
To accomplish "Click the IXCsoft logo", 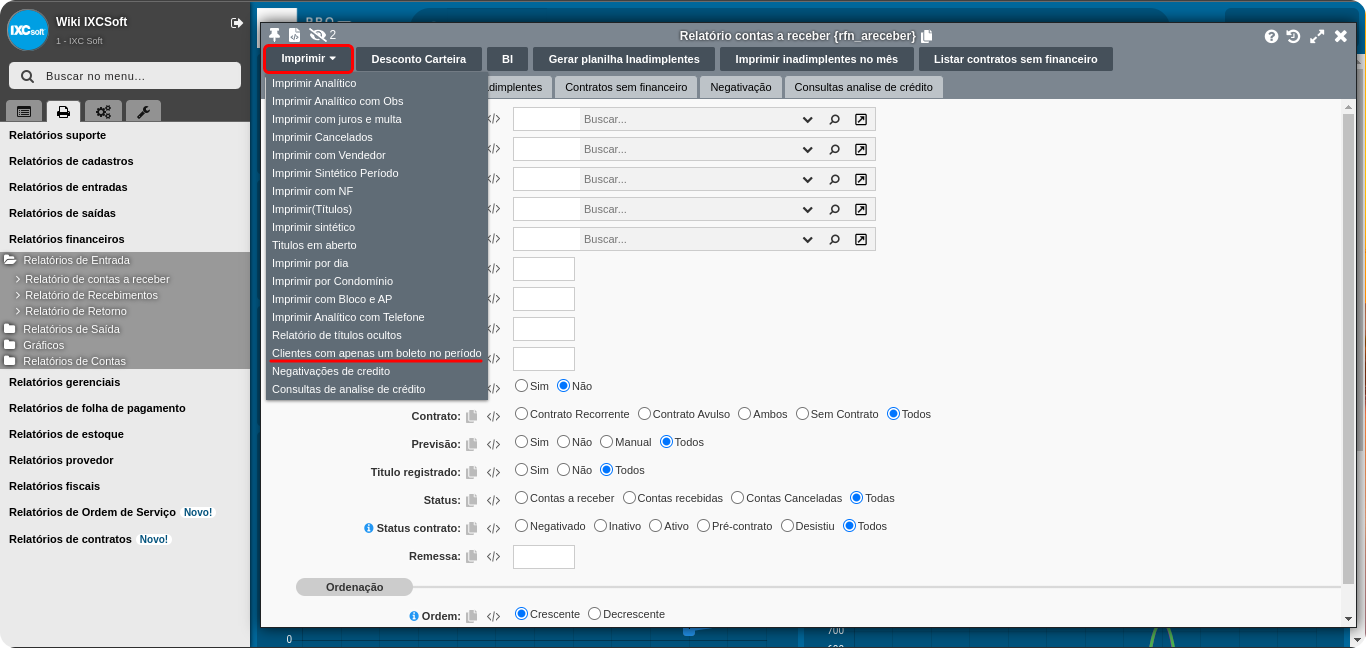I will (28, 30).
